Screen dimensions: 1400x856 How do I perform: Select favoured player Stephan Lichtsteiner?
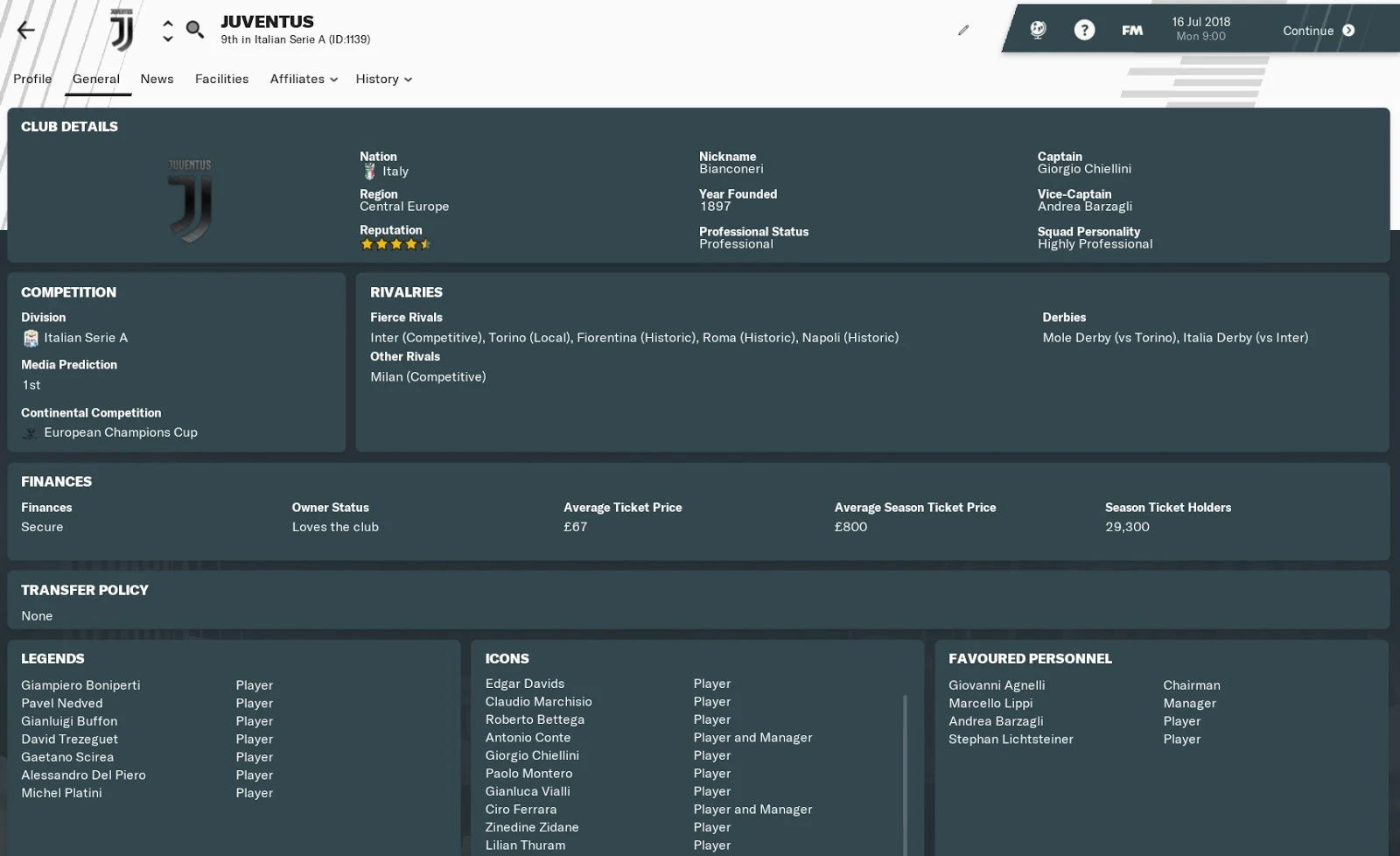click(x=1011, y=739)
